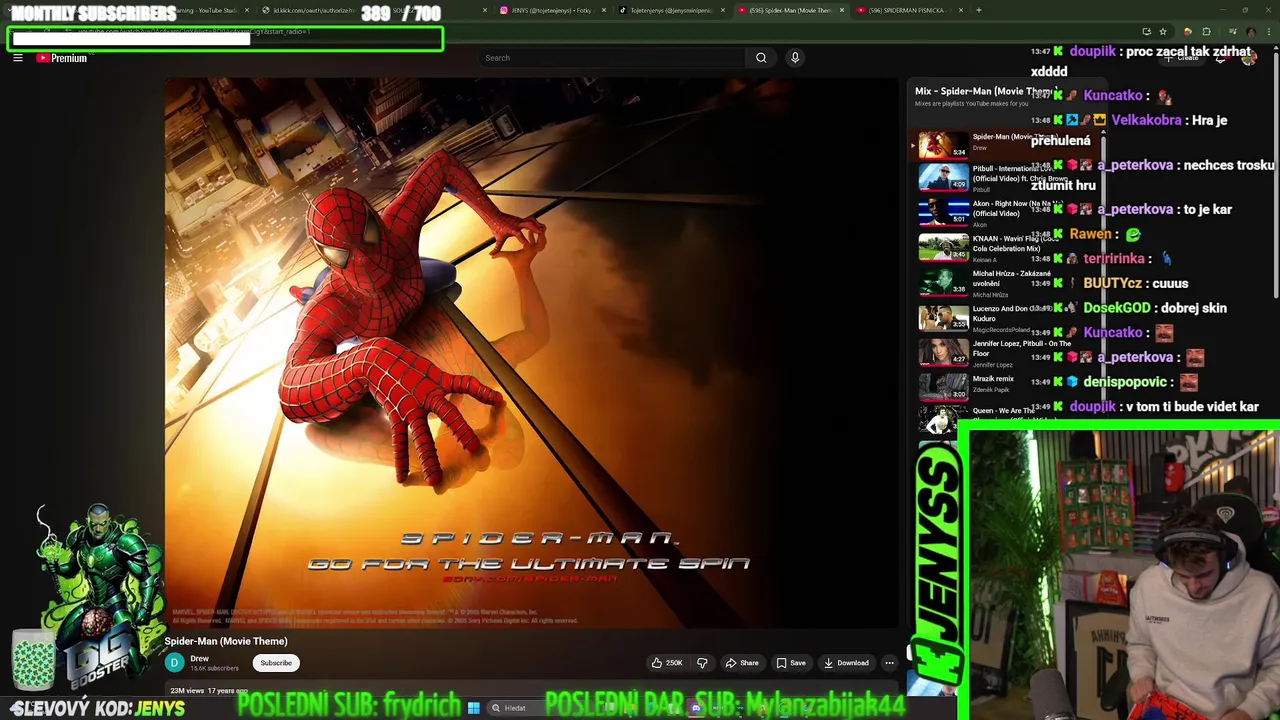Click the Spider-Man video player
The image size is (1280, 720).
click(x=531, y=352)
